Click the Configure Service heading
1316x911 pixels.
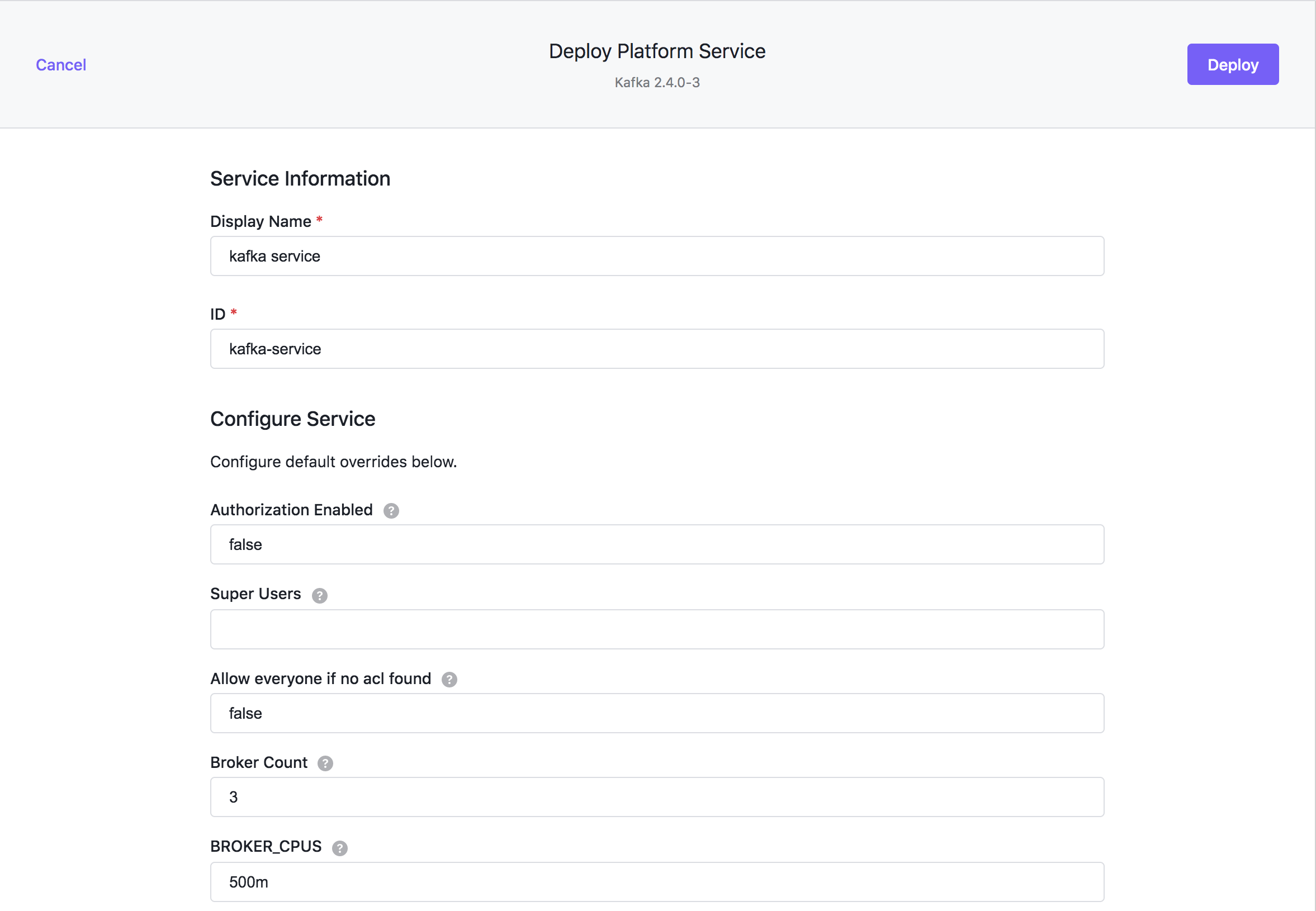click(x=293, y=419)
